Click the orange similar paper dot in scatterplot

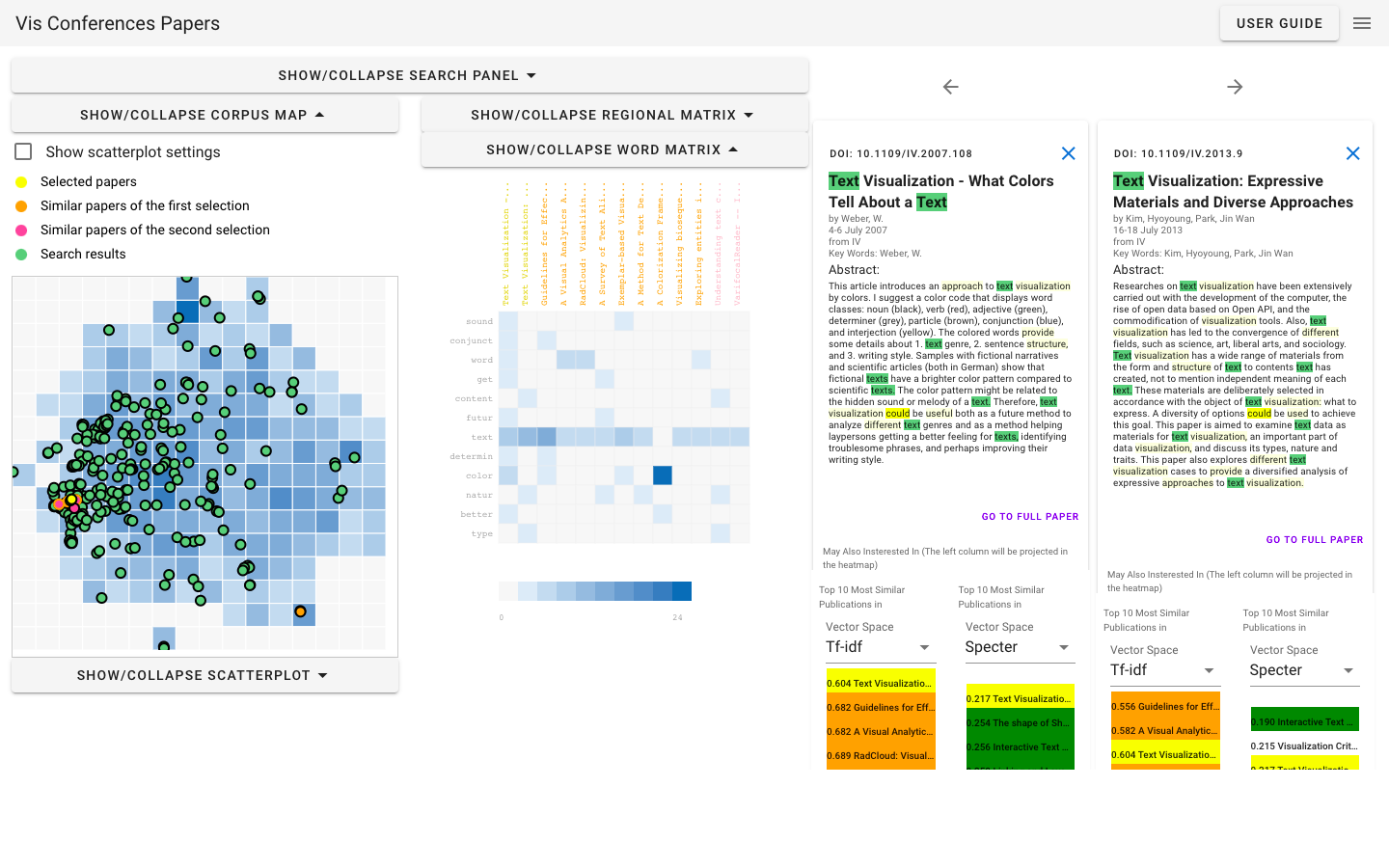tap(301, 611)
